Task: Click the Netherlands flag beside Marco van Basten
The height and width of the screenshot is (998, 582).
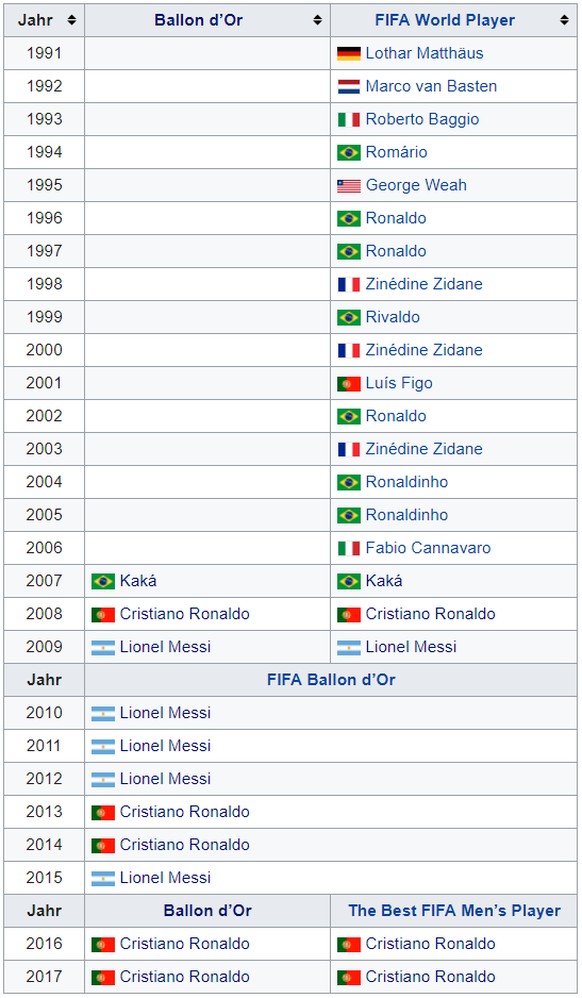Action: point(348,87)
